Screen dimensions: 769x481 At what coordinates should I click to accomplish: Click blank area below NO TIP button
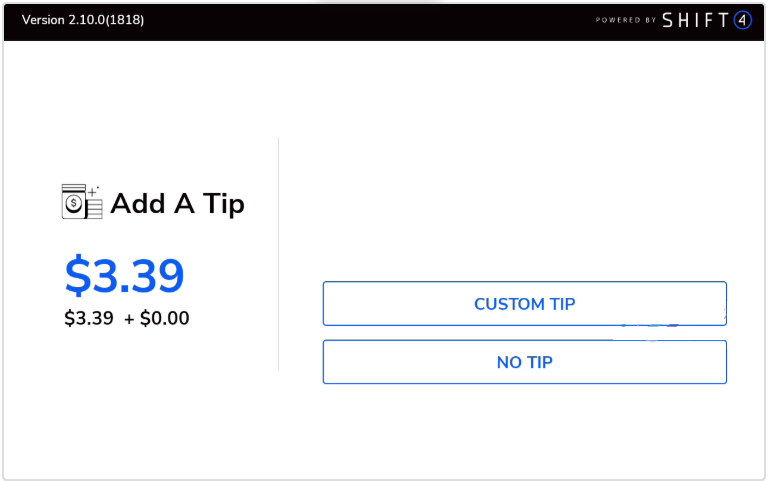click(x=524, y=430)
